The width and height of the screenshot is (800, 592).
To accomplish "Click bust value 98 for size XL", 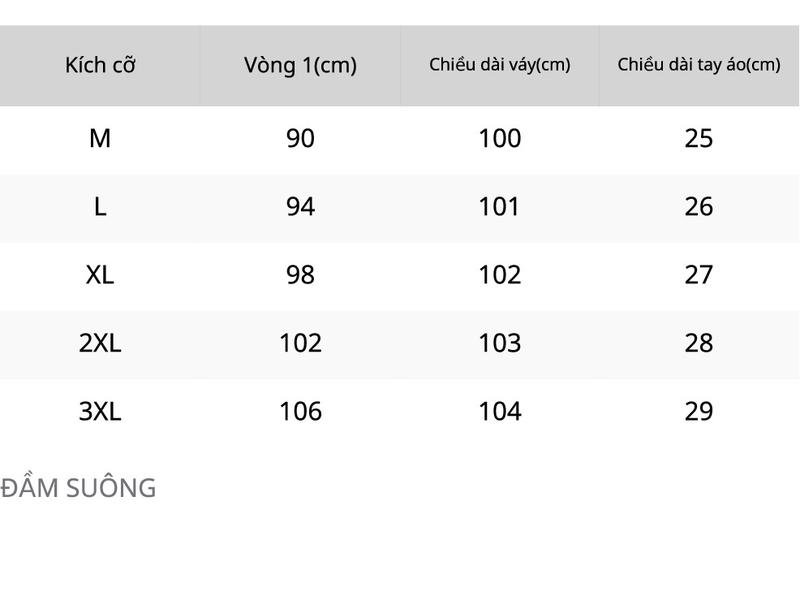I will click(300, 275).
